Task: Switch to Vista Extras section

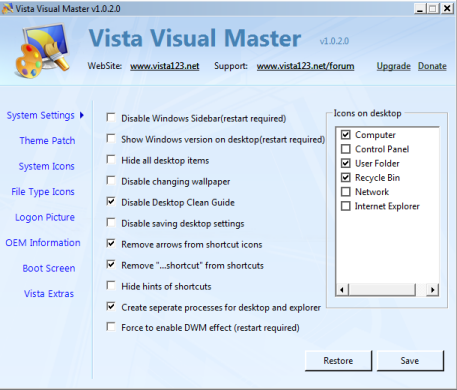Action: (x=49, y=294)
